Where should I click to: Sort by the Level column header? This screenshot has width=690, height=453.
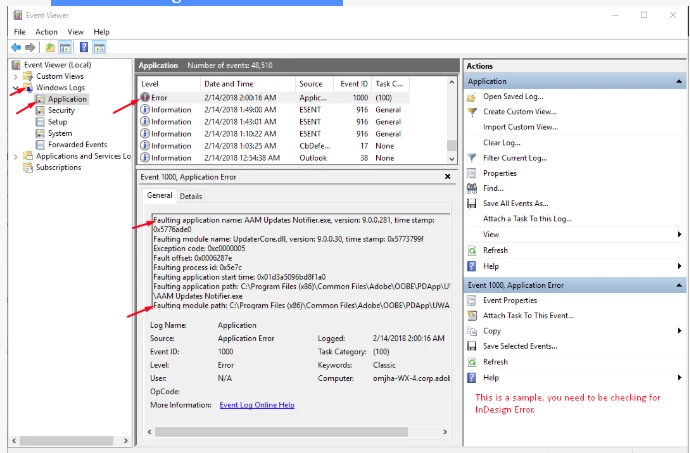[x=169, y=84]
